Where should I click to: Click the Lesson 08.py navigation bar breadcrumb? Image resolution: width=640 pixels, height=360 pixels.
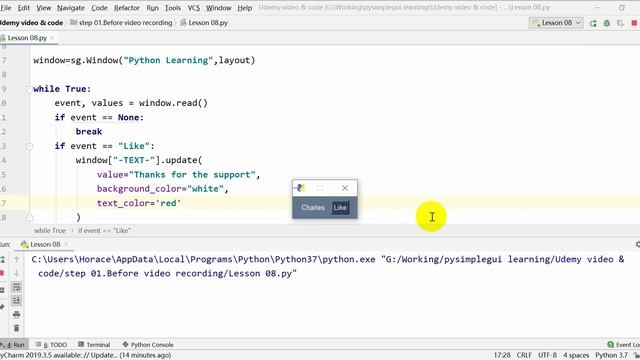(x=204, y=23)
